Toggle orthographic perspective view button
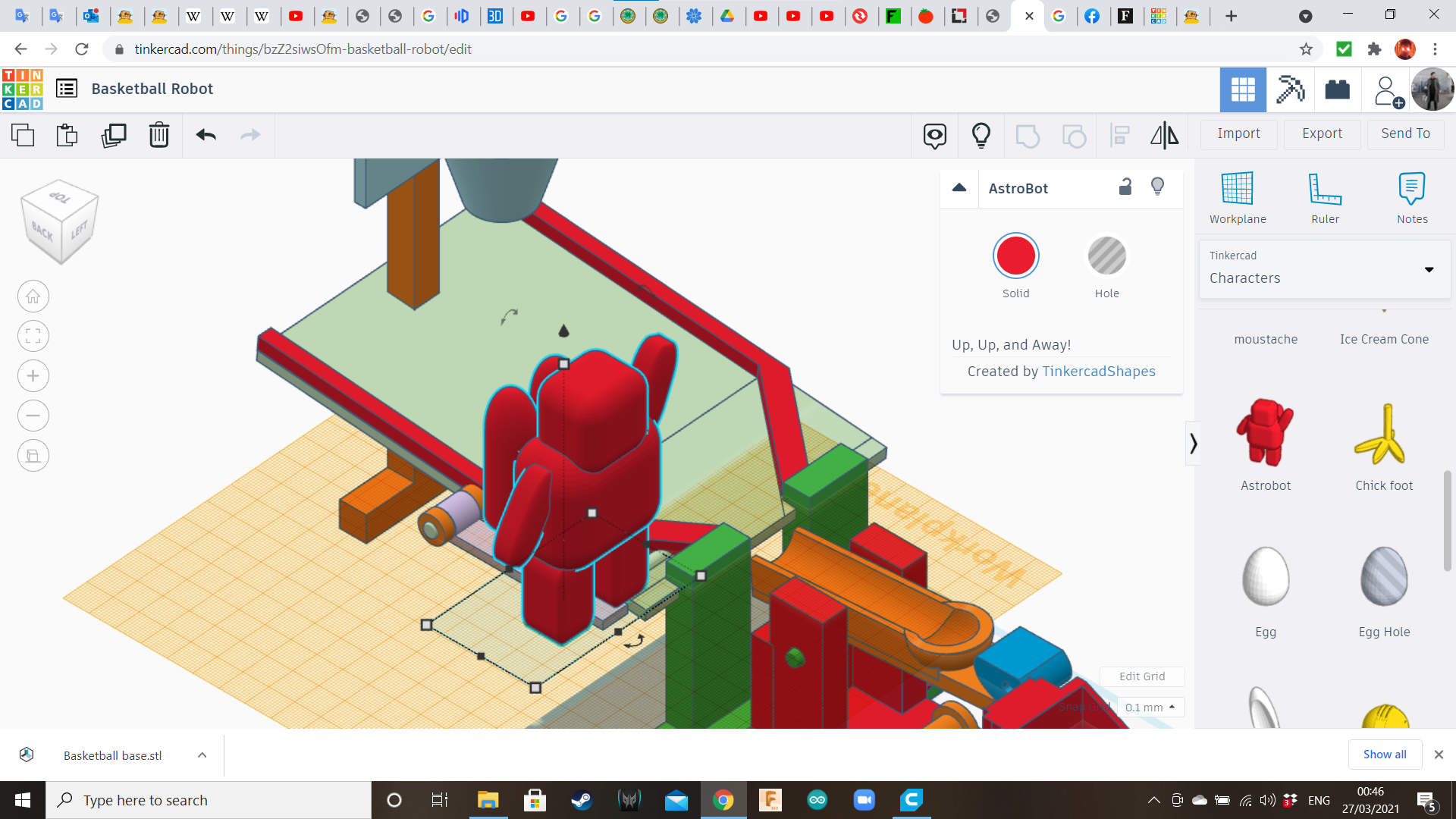1456x819 pixels. point(33,456)
